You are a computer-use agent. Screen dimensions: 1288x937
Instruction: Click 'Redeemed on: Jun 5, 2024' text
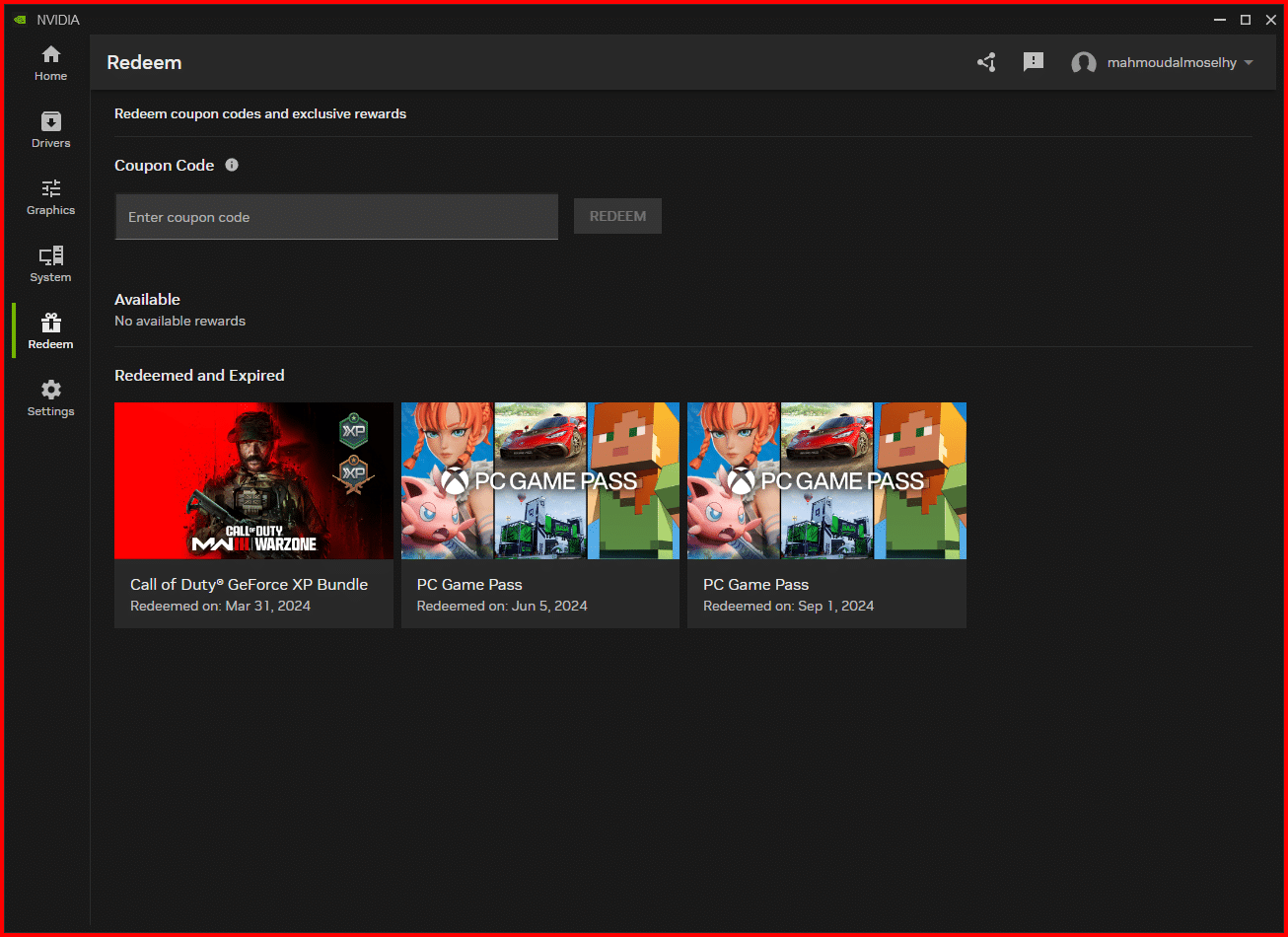502,606
